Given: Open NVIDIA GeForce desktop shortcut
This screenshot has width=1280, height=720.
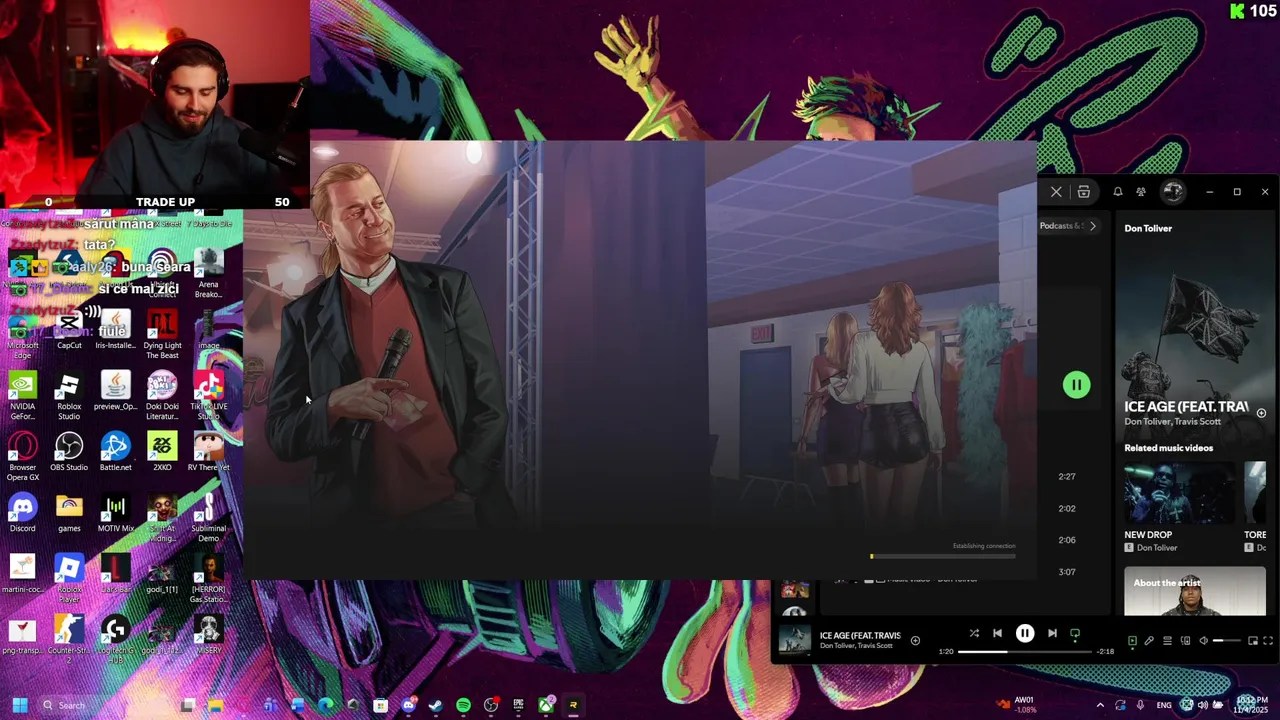Looking at the screenshot, I should [23, 396].
